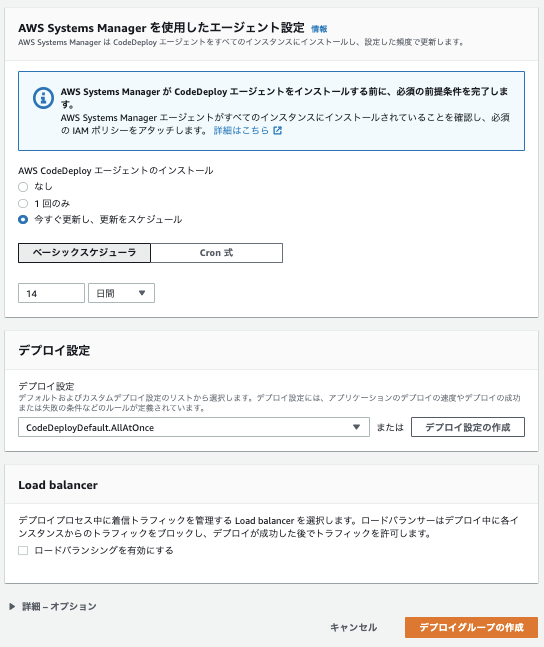This screenshot has height=647, width=544.
Task: Select the 1 回のみ radio option
Action: [23, 203]
